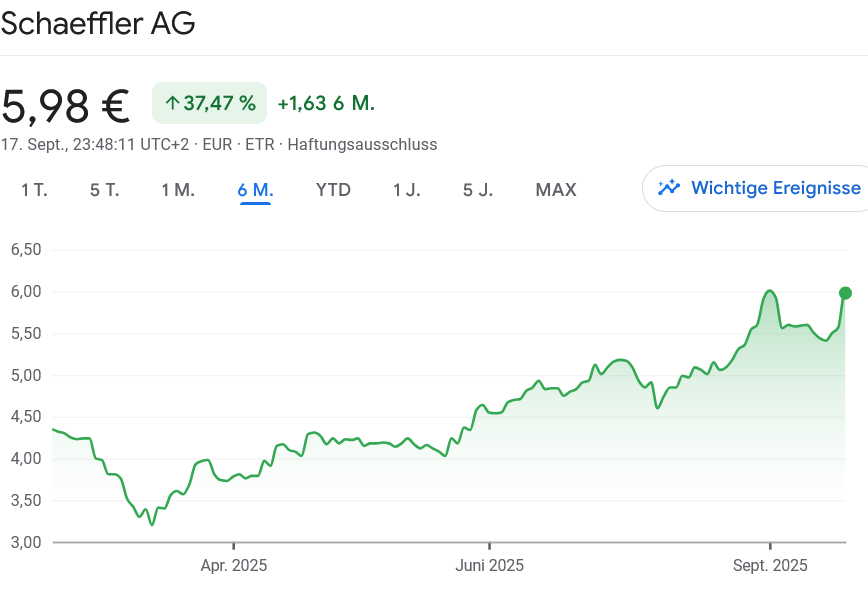Click the Juni 2025 axis label
Screen dimensions: 868x589
coord(489,566)
